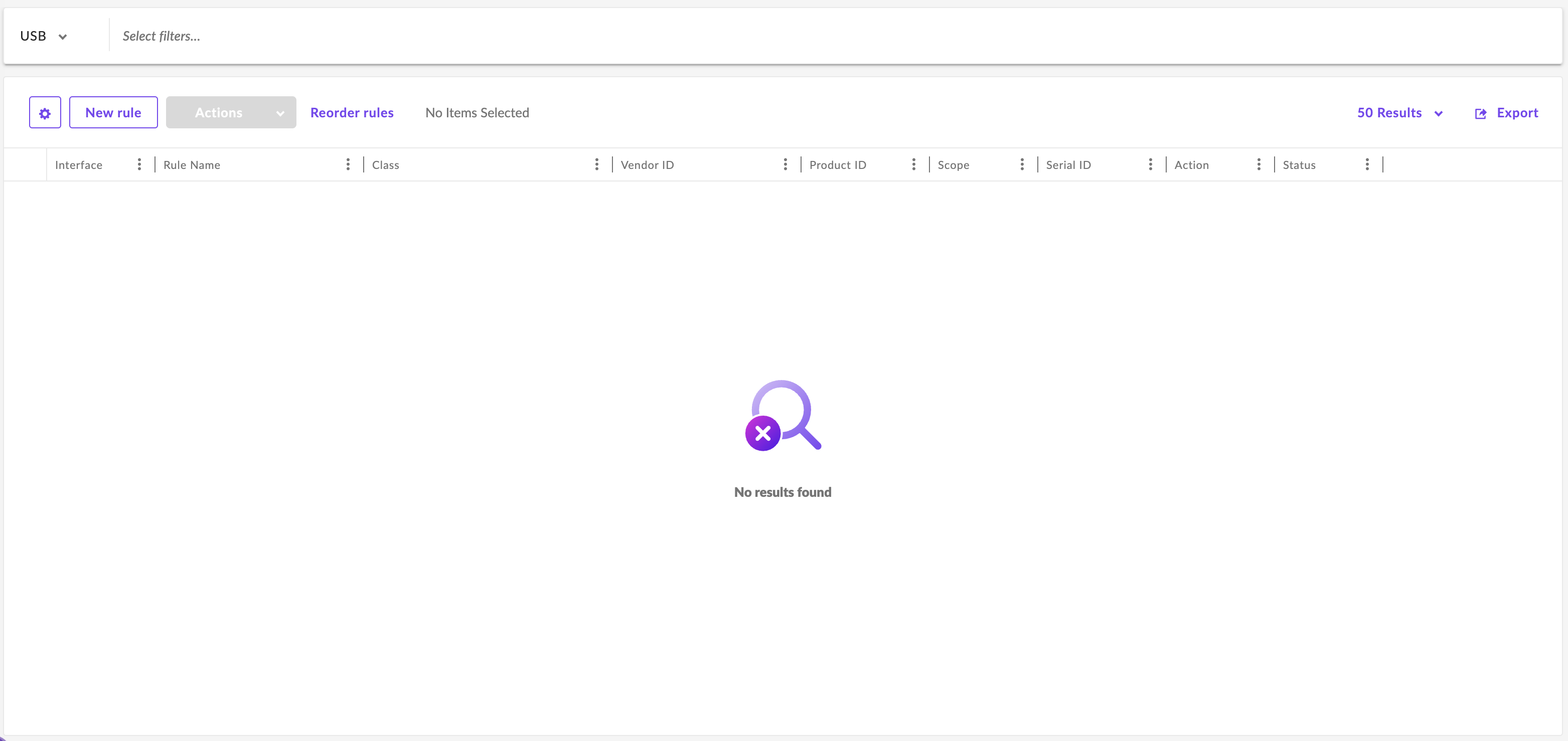Expand the Actions dropdown button
The image size is (1568, 741).
pyautogui.click(x=231, y=112)
